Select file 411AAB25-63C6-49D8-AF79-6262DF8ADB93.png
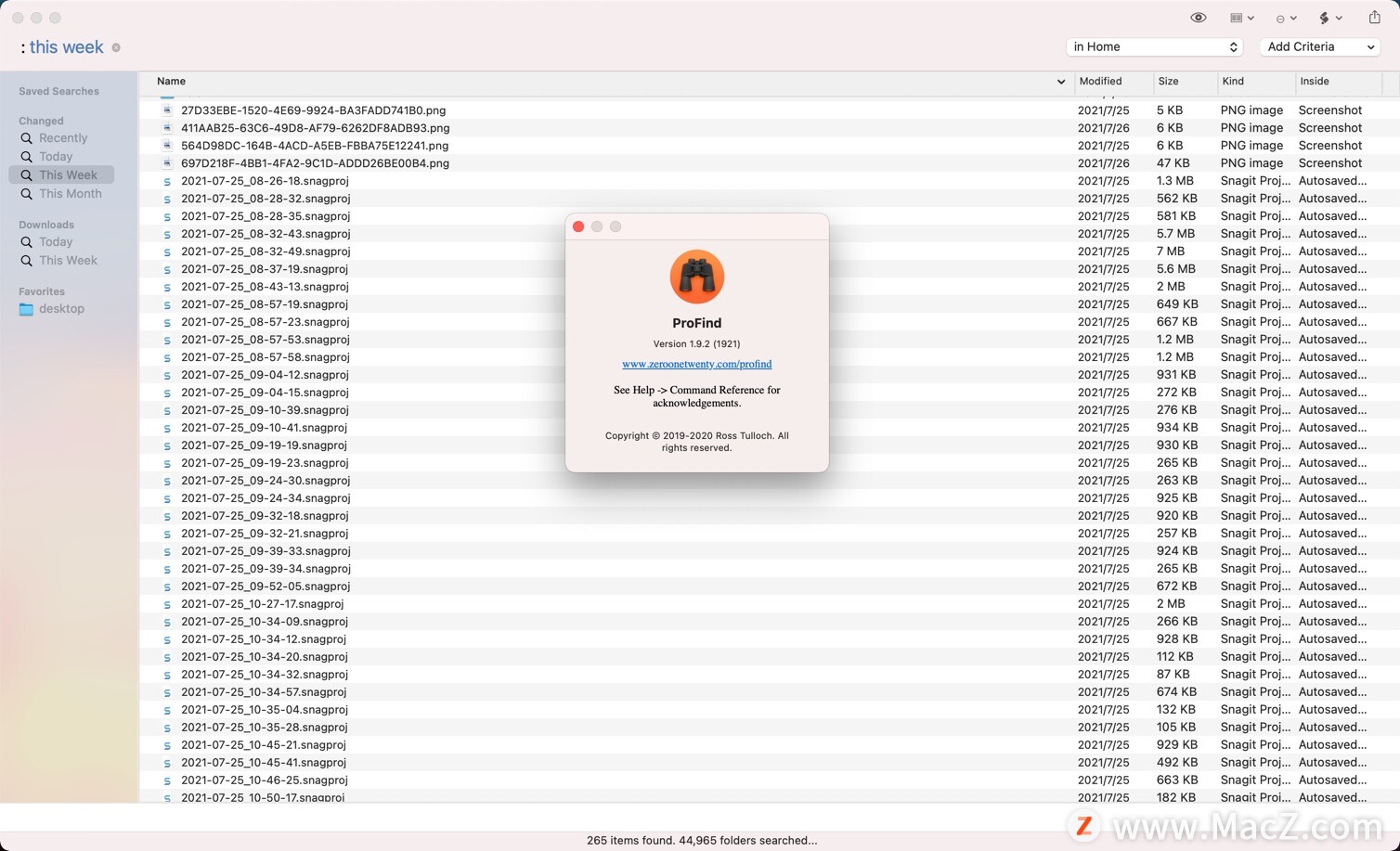The width and height of the screenshot is (1400, 851). pos(315,128)
